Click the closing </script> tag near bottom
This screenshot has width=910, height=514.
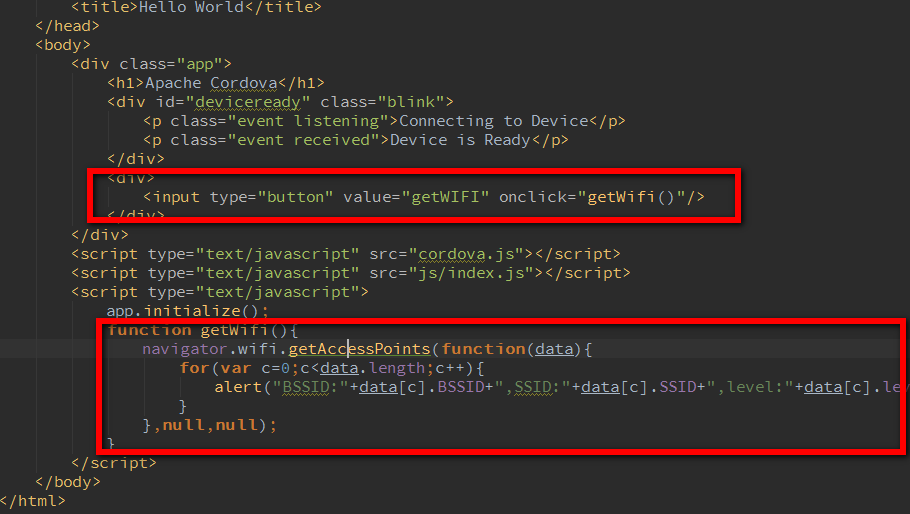coord(114,463)
